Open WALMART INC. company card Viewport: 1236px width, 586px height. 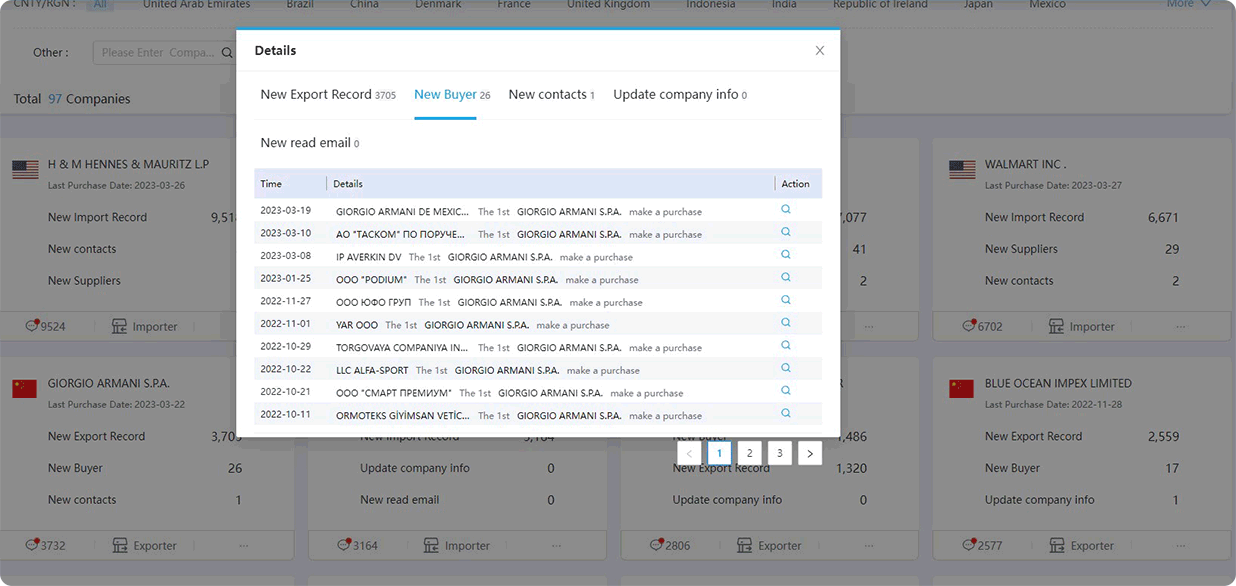tap(1026, 164)
